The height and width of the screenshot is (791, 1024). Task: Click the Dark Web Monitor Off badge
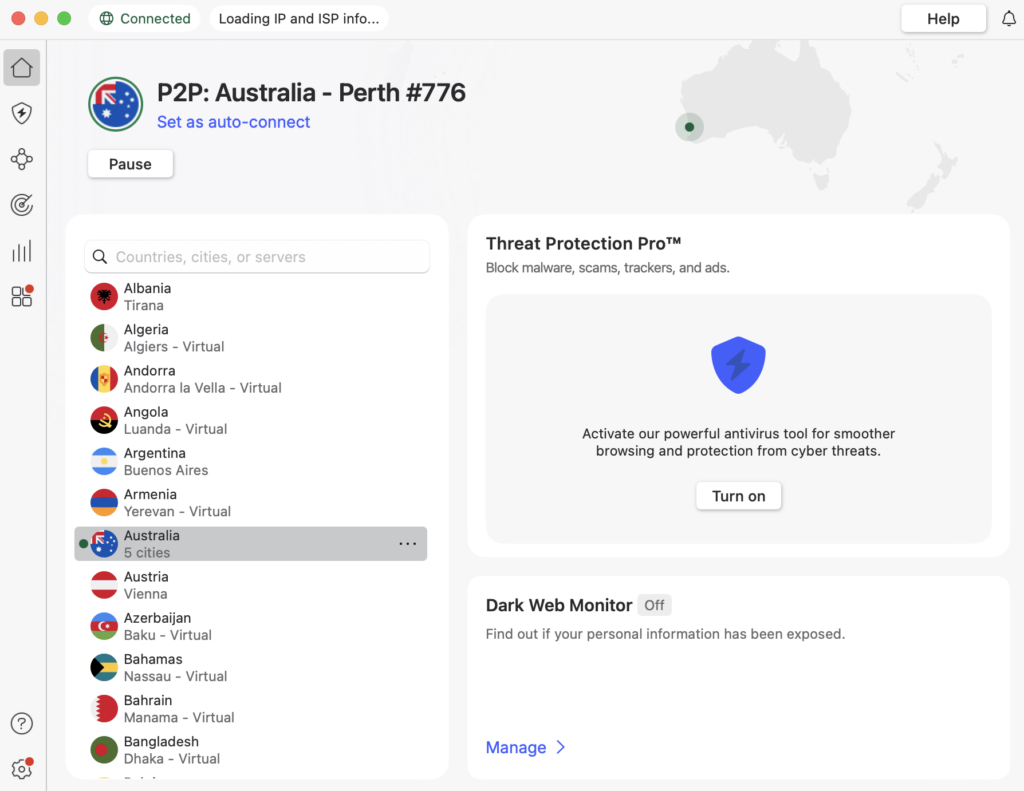654,605
